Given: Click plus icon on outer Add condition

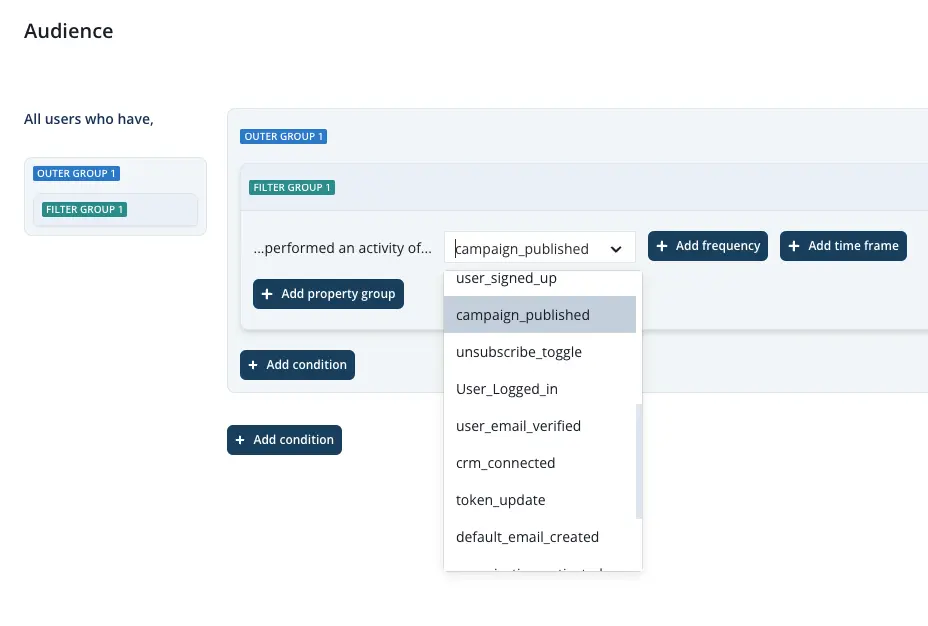Looking at the screenshot, I should tap(240, 440).
